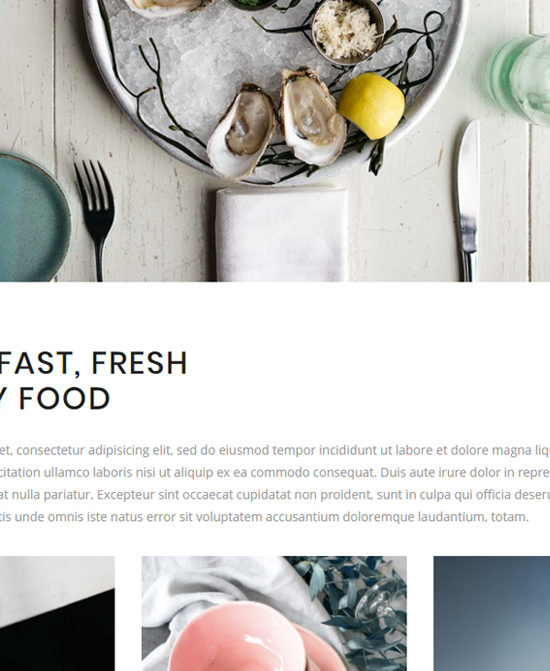
Task: Click the crushed ice on the platter
Action: click(205, 64)
